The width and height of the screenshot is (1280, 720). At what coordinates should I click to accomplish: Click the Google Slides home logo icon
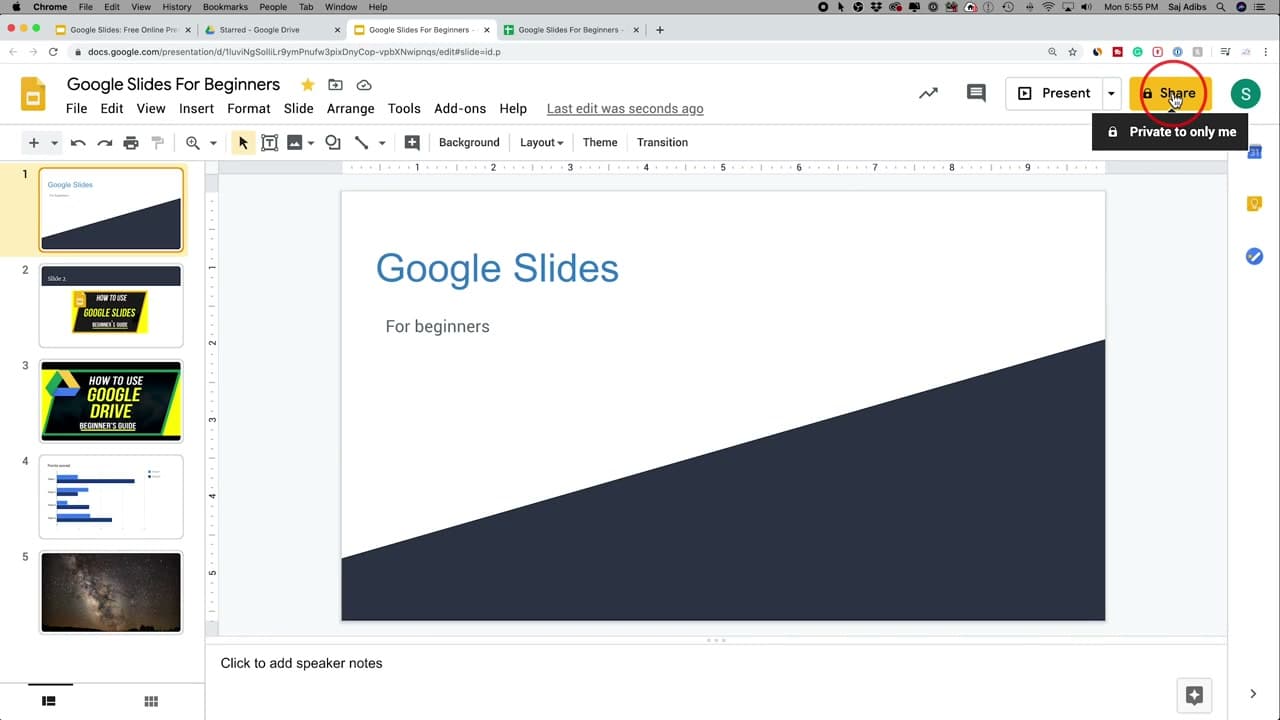pyautogui.click(x=33, y=94)
